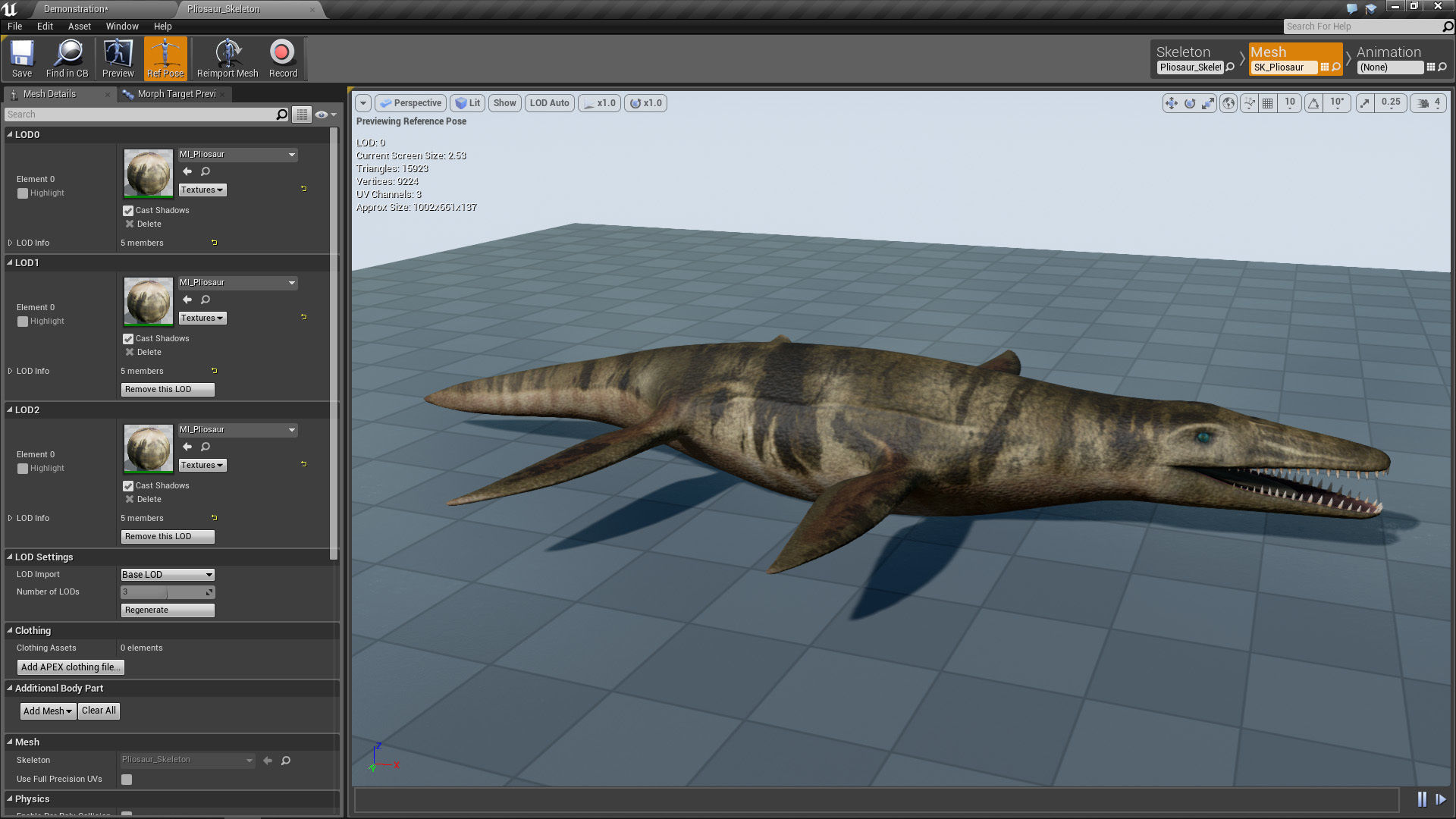Pause playback in the bottom bar
The width and height of the screenshot is (1456, 819).
click(1422, 799)
